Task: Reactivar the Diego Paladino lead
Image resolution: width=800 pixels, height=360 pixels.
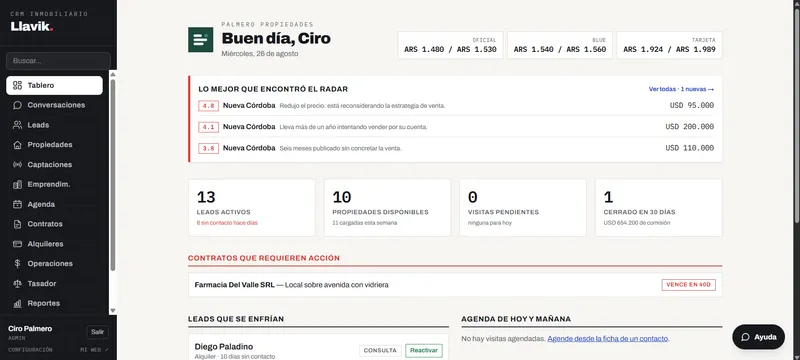Action: [x=424, y=350]
